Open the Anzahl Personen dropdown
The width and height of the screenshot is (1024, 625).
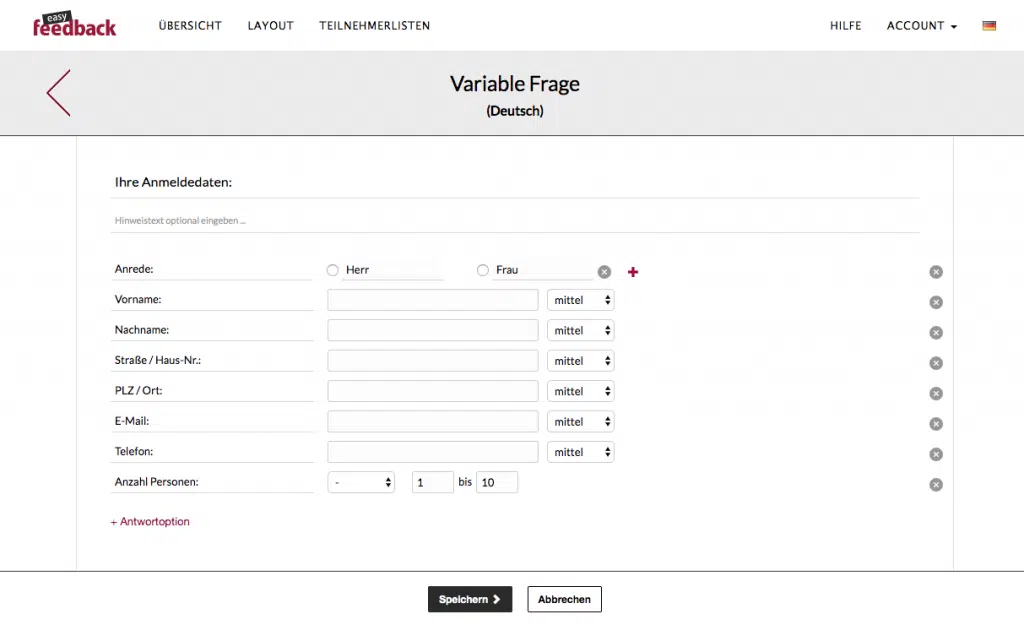pos(361,482)
